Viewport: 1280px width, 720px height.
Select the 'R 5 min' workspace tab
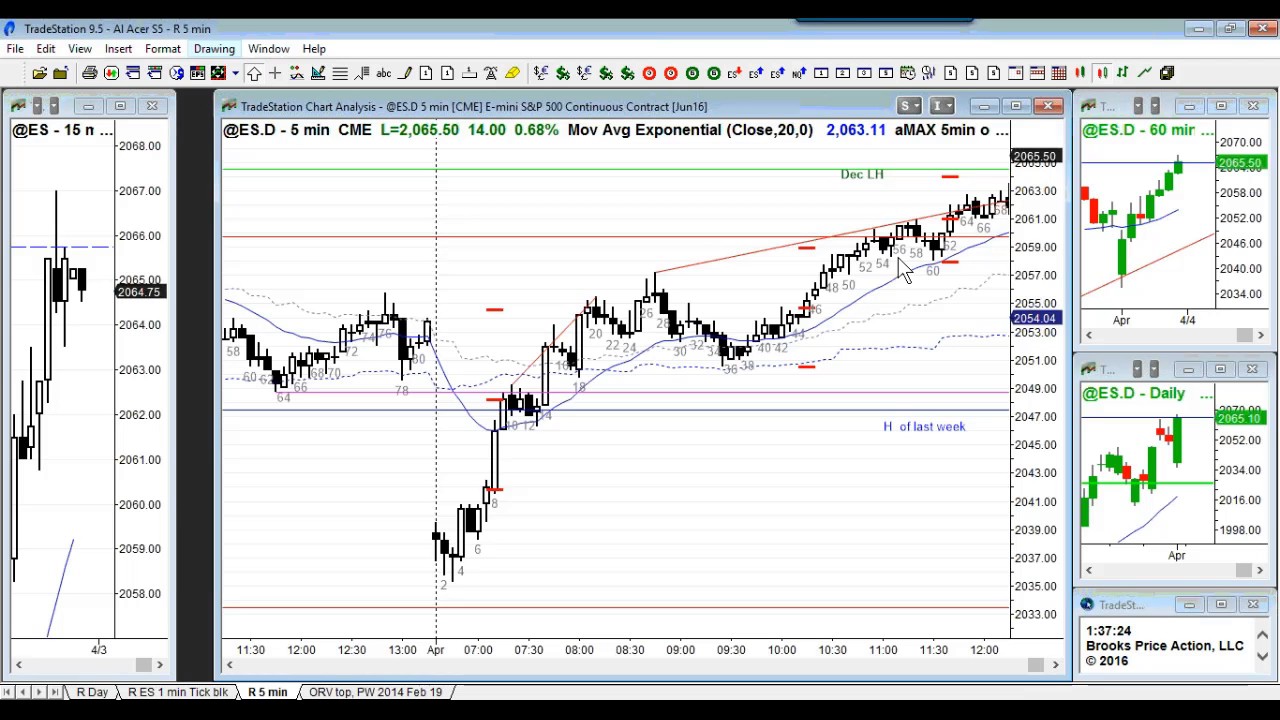[267, 692]
